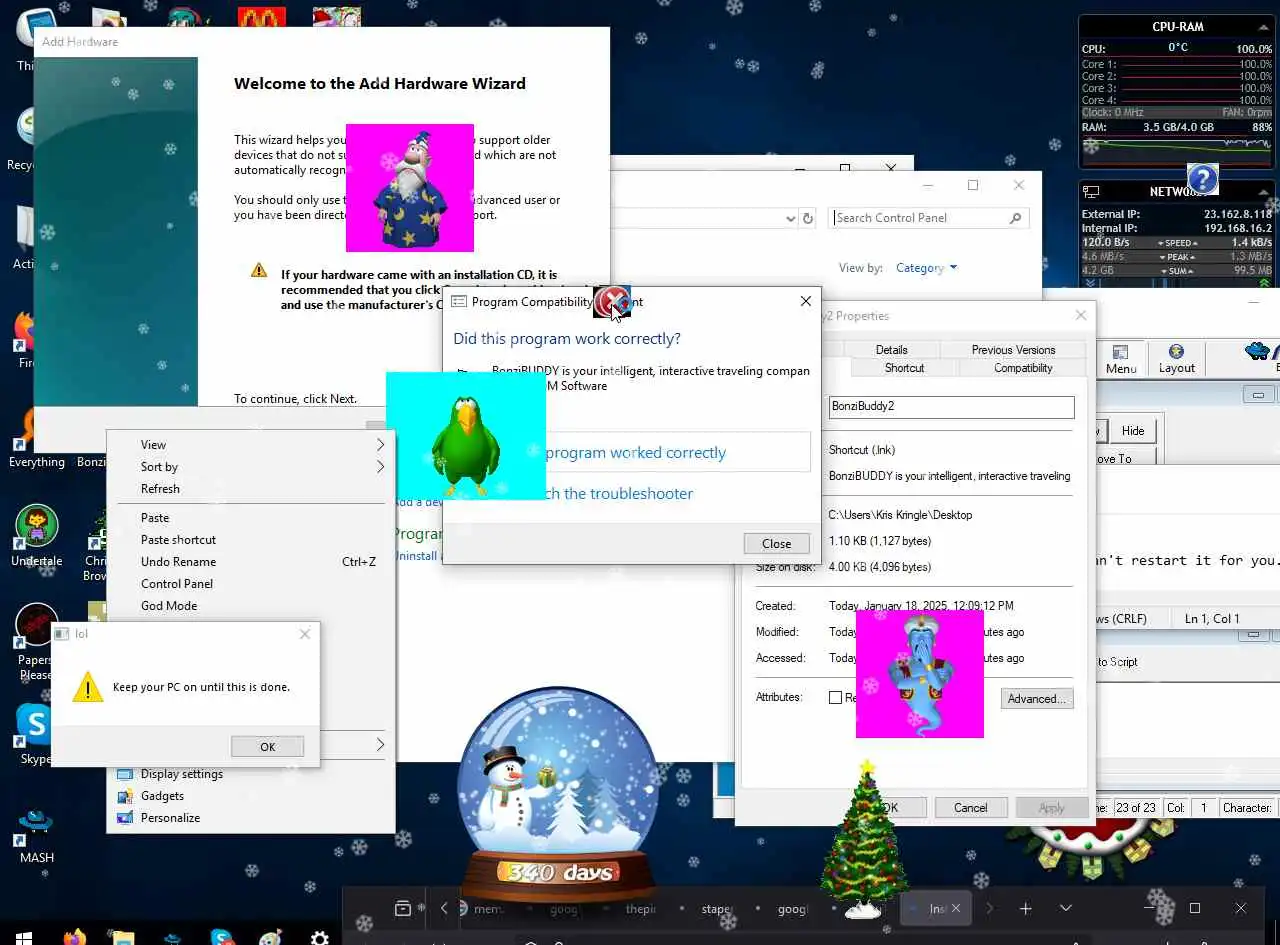Click External IP value 23.162.8.118
This screenshot has height=945, width=1280.
[1238, 214]
